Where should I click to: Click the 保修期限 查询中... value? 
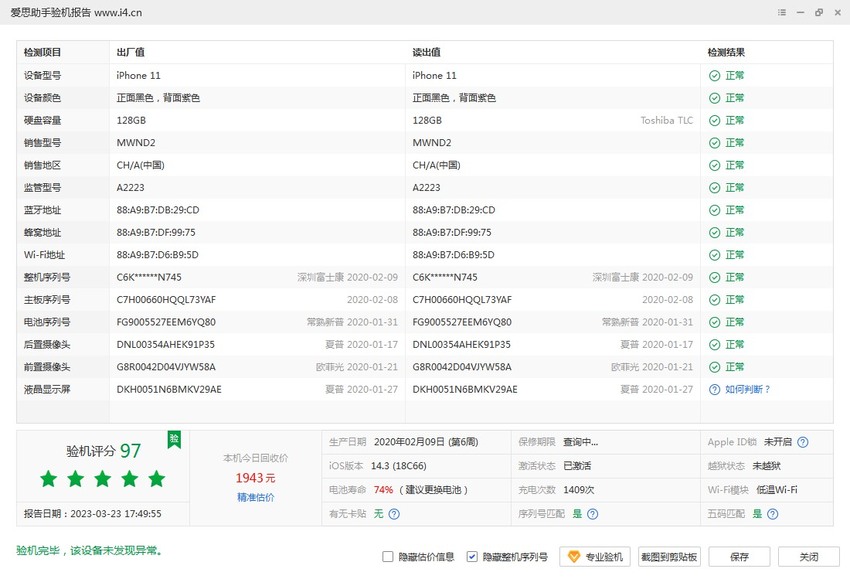(581, 442)
